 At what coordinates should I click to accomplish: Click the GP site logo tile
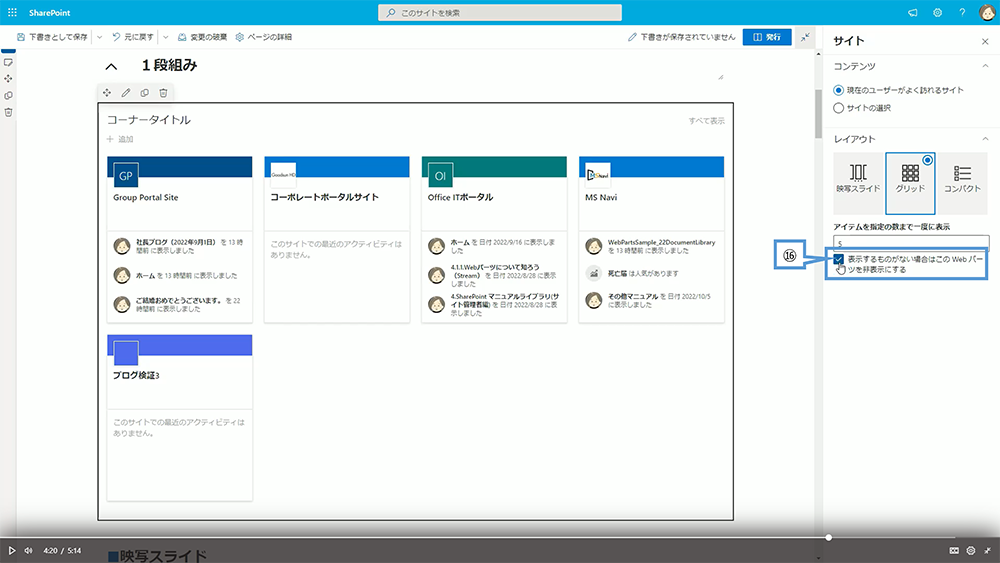coord(126,175)
